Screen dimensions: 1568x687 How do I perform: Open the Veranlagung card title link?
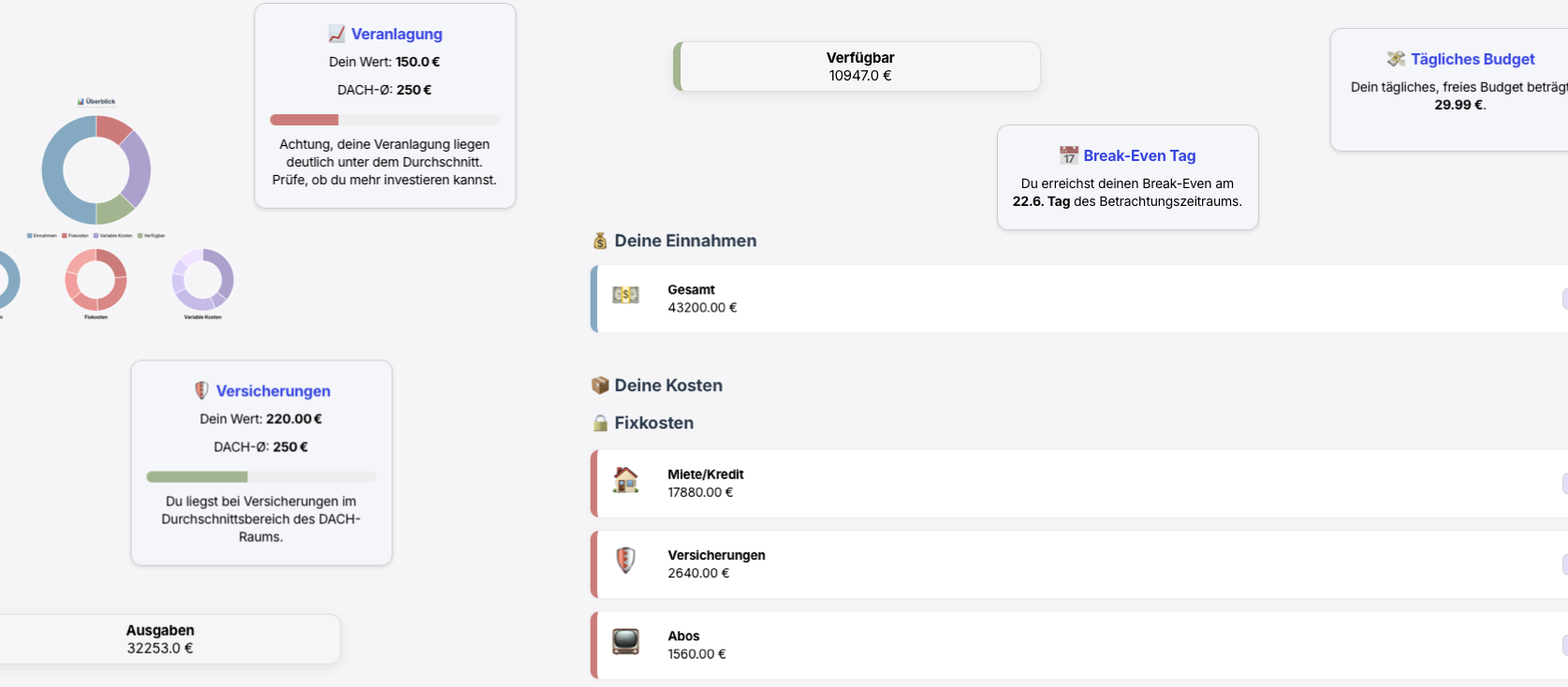pos(396,34)
